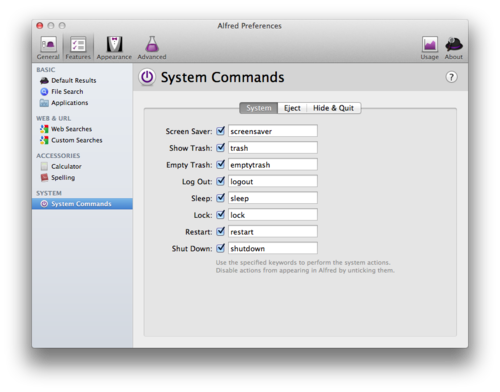Click the "Screen Saver:" label
Viewport: 500px width, 392px height.
tap(189, 131)
